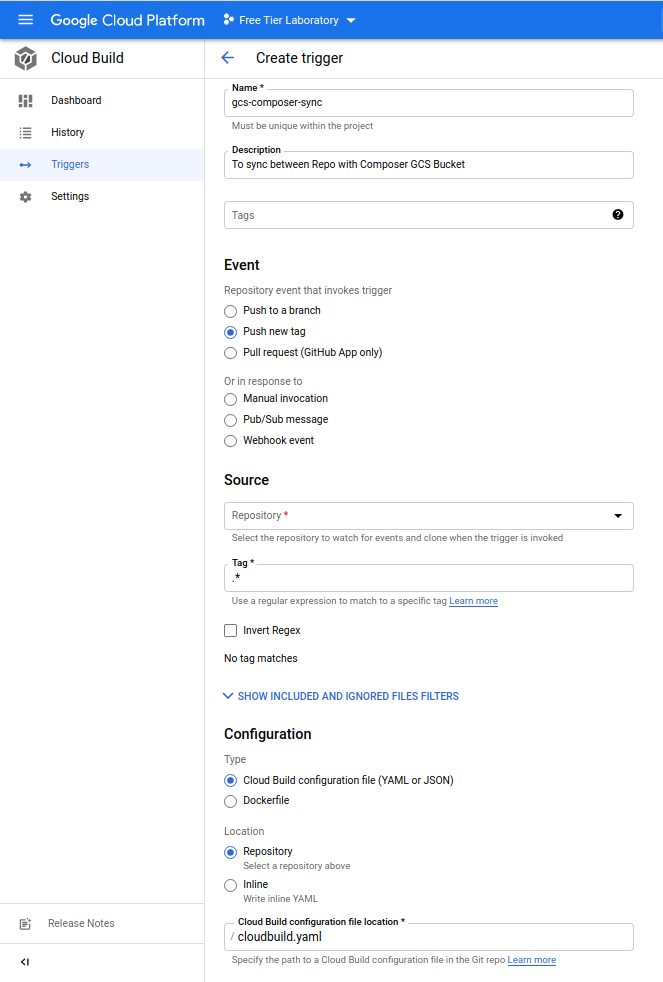
Task: Click the Tags input field
Action: [x=429, y=215]
